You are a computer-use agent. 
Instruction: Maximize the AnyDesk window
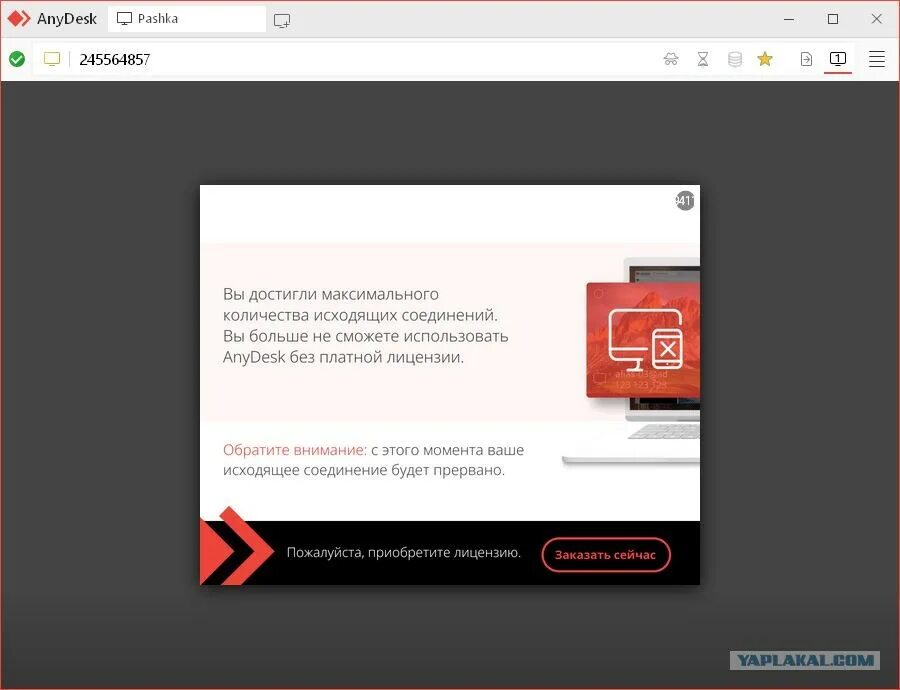pos(833,19)
